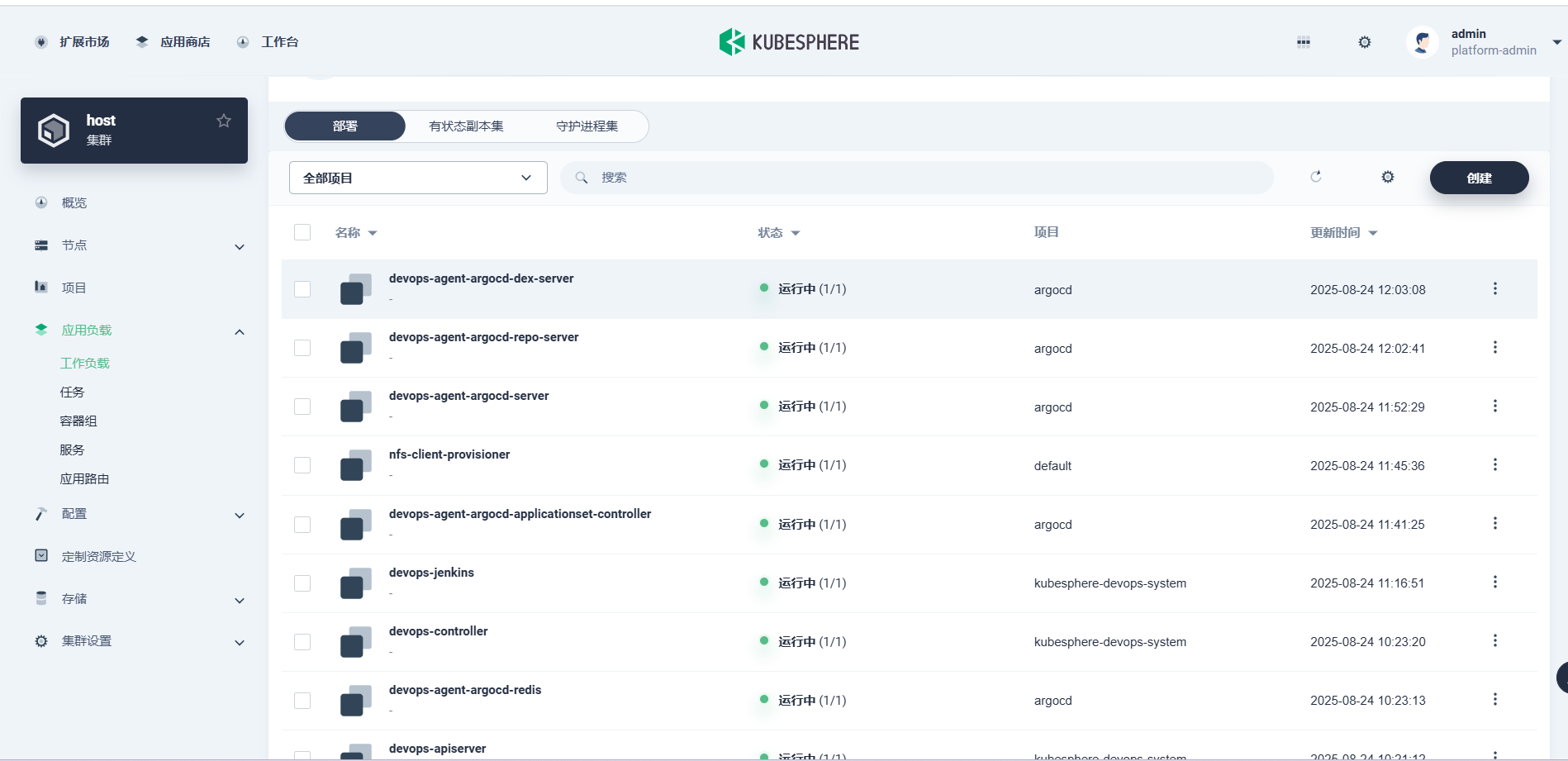The image size is (1568, 761).
Task: Open the 全部项目 project dropdown
Action: pos(418,178)
